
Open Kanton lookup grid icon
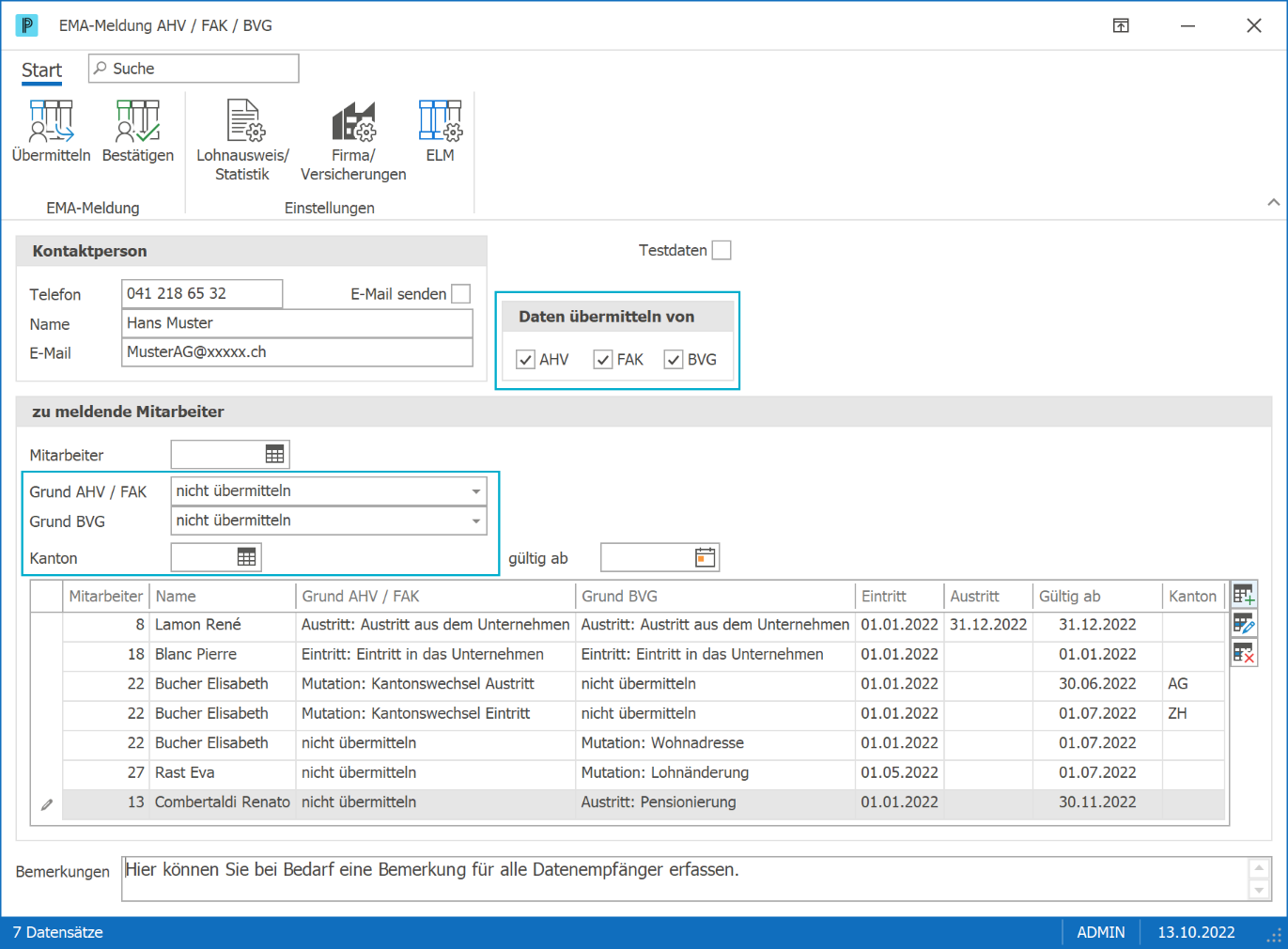(246, 557)
